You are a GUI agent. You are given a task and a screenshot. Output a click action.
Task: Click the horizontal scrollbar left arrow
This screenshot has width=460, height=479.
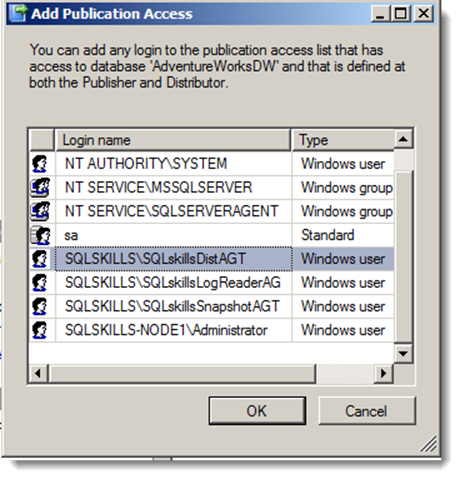click(x=38, y=373)
